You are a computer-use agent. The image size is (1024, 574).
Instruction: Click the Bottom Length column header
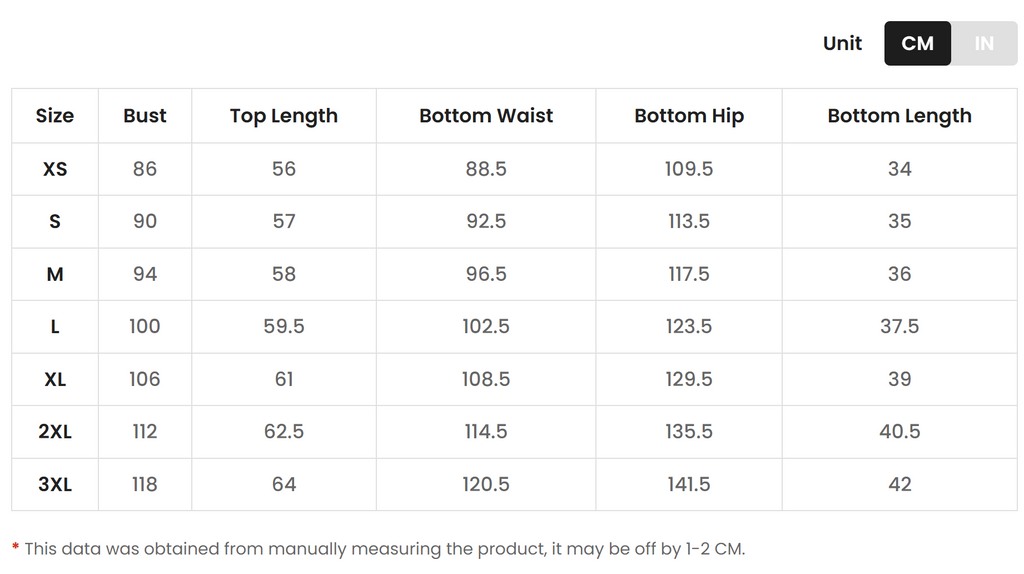point(899,116)
